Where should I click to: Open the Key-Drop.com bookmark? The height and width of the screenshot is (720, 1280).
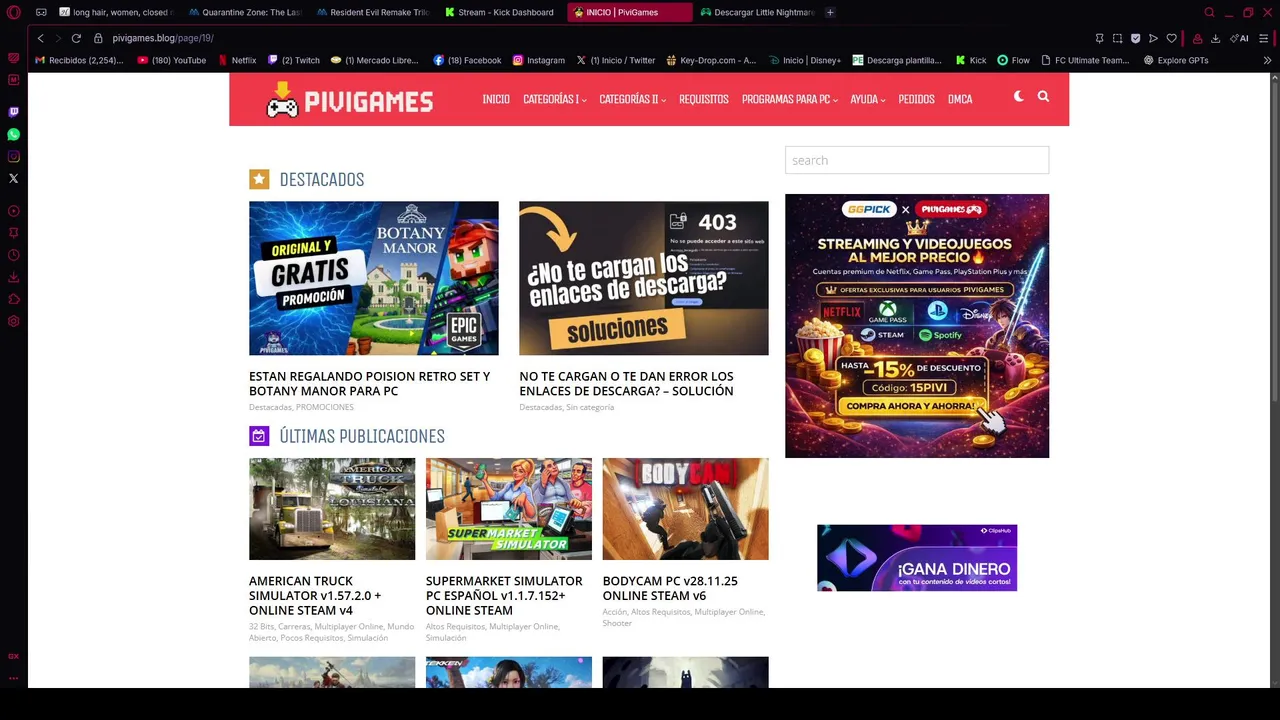(711, 60)
